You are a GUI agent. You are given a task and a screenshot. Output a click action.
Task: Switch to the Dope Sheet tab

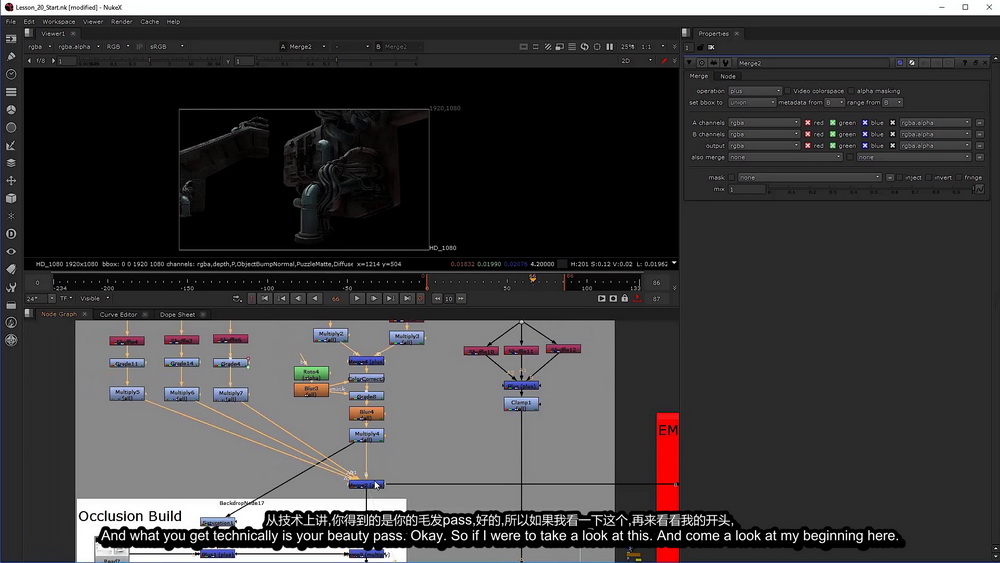[x=177, y=314]
